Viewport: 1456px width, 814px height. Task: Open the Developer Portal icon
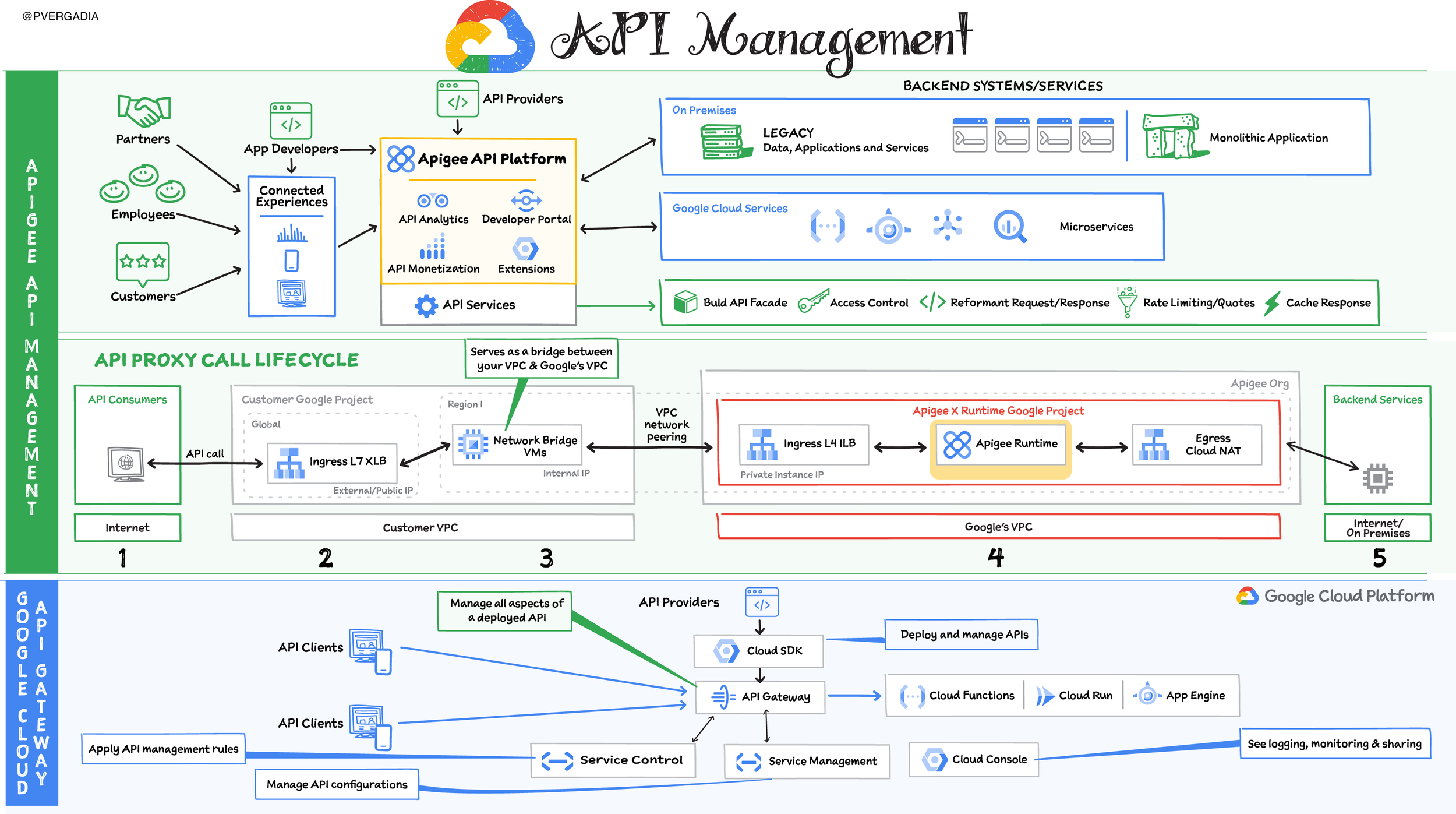(x=526, y=200)
